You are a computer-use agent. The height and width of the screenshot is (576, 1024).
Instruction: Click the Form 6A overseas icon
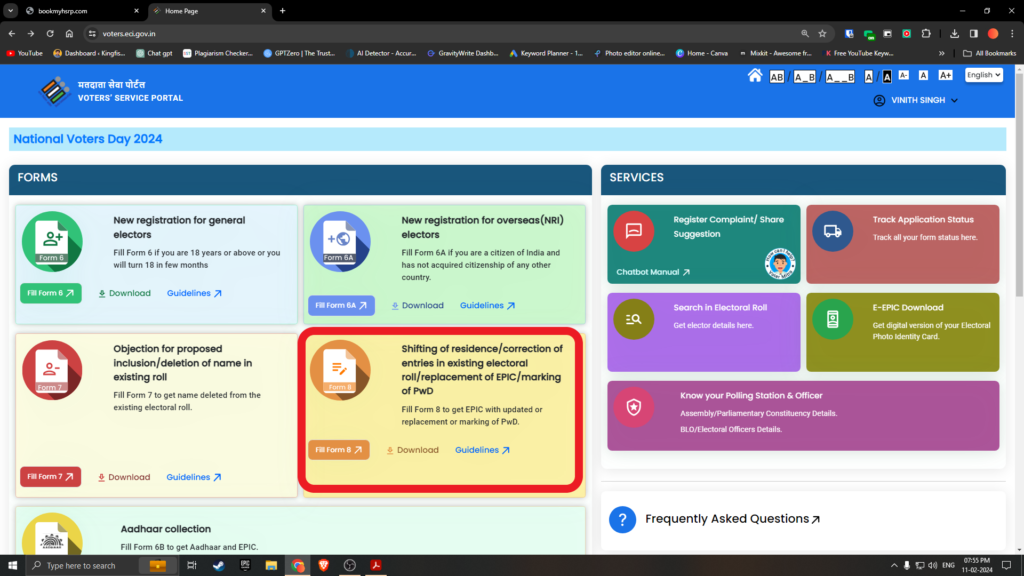340,242
